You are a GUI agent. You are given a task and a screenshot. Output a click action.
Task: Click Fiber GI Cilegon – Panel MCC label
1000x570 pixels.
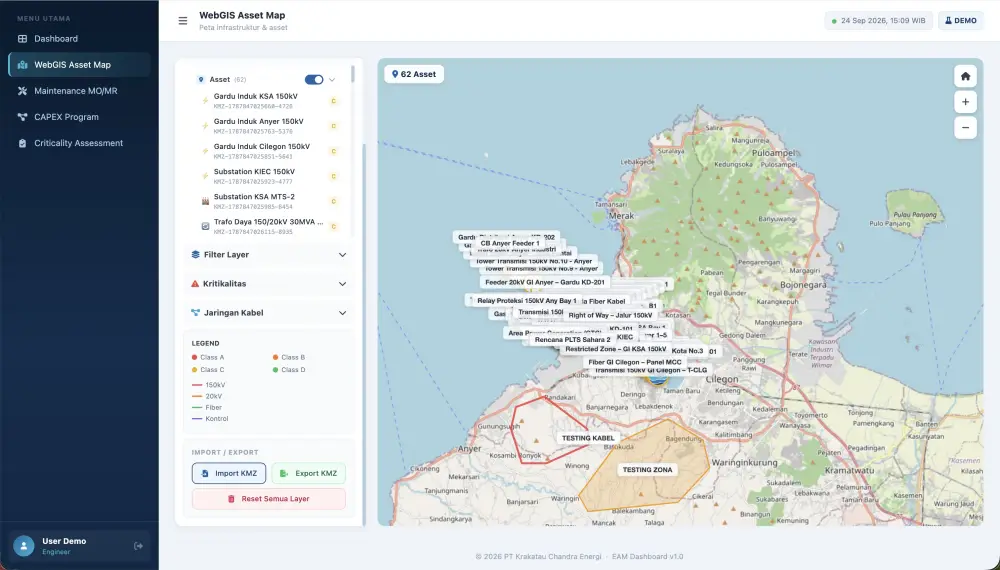click(x=635, y=362)
